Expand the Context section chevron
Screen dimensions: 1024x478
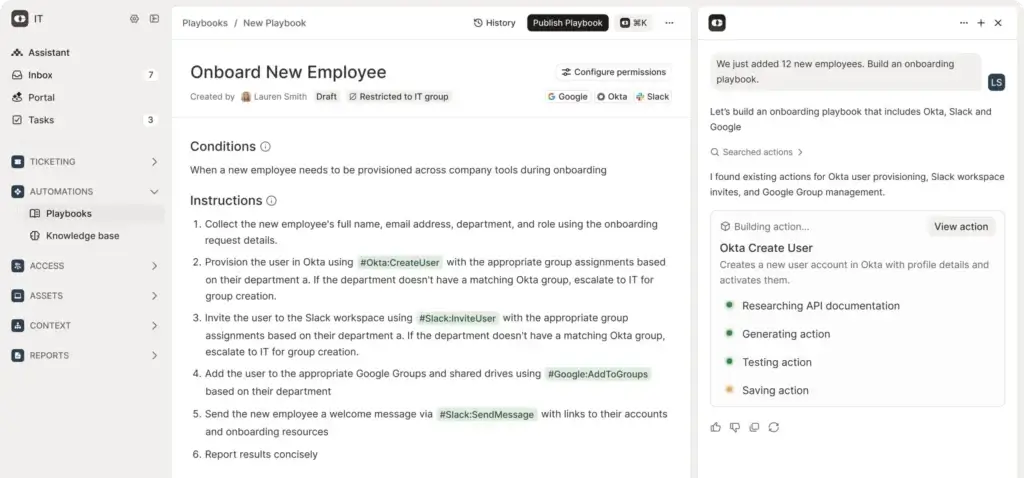point(155,326)
